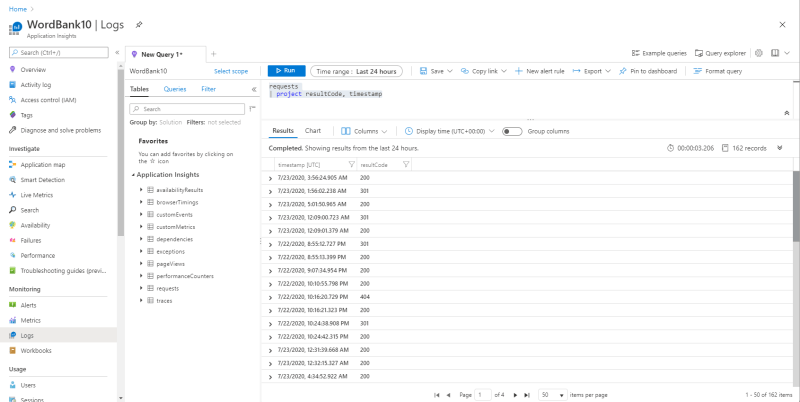The height and width of the screenshot is (402, 800).
Task: Expand the exceptions table node
Action: pos(141,252)
